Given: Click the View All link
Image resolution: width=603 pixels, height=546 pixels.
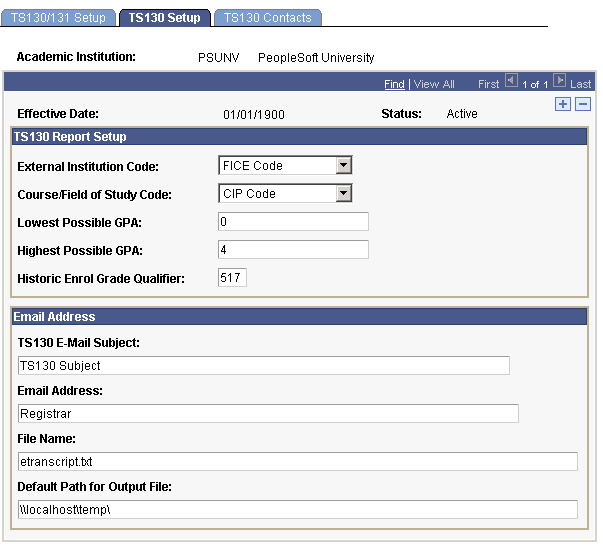Looking at the screenshot, I should click(x=434, y=84).
